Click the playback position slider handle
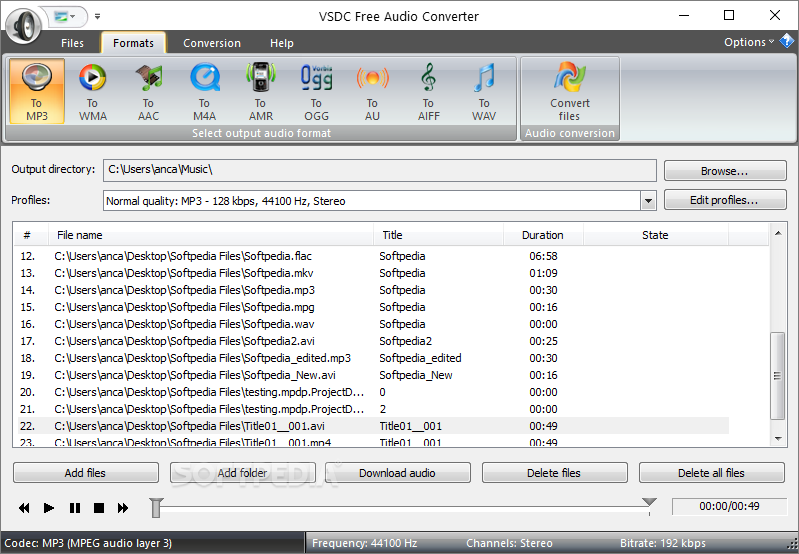Viewport: 799px width, 554px height. [156, 508]
